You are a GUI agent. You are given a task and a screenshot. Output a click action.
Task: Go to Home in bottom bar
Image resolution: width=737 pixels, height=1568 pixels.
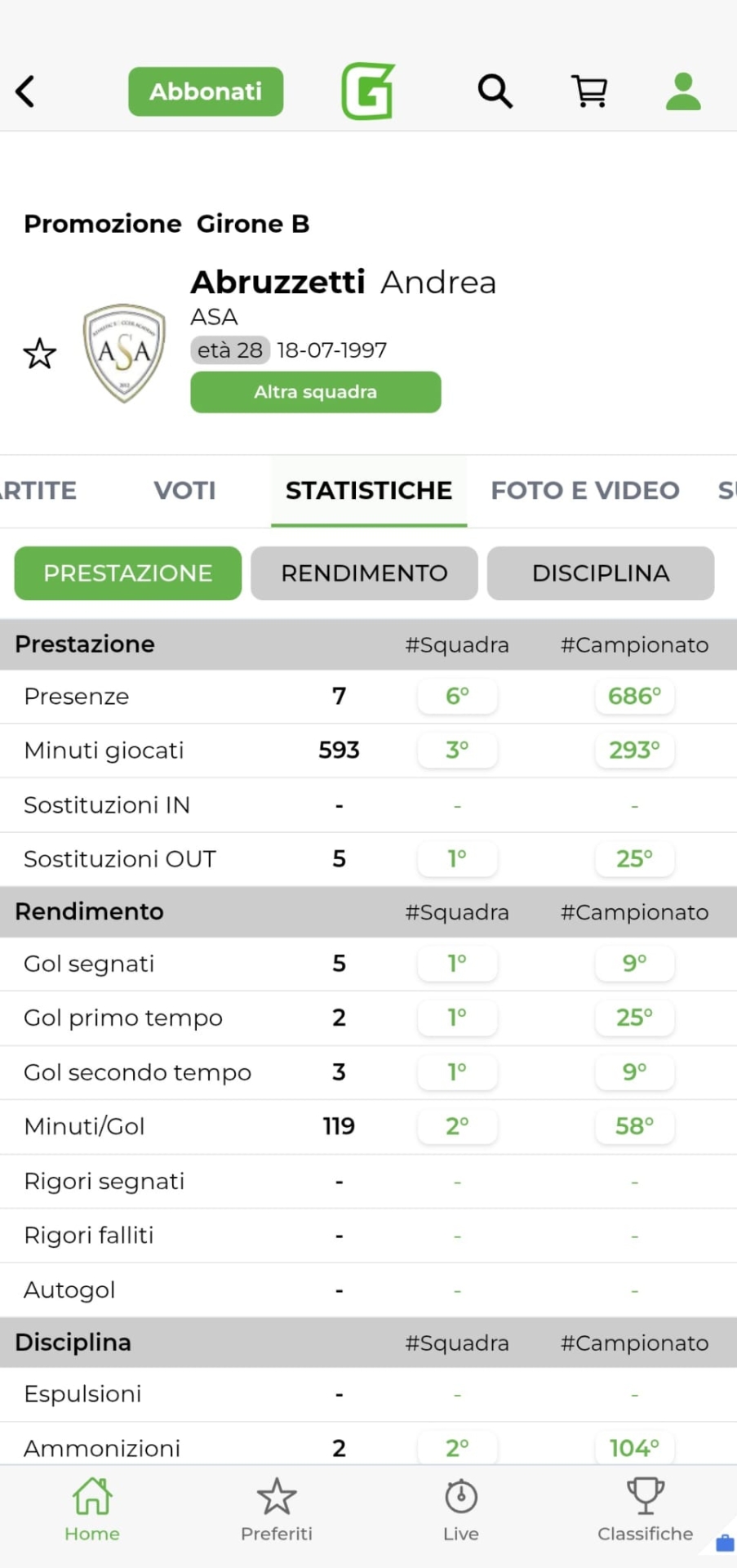[92, 1510]
